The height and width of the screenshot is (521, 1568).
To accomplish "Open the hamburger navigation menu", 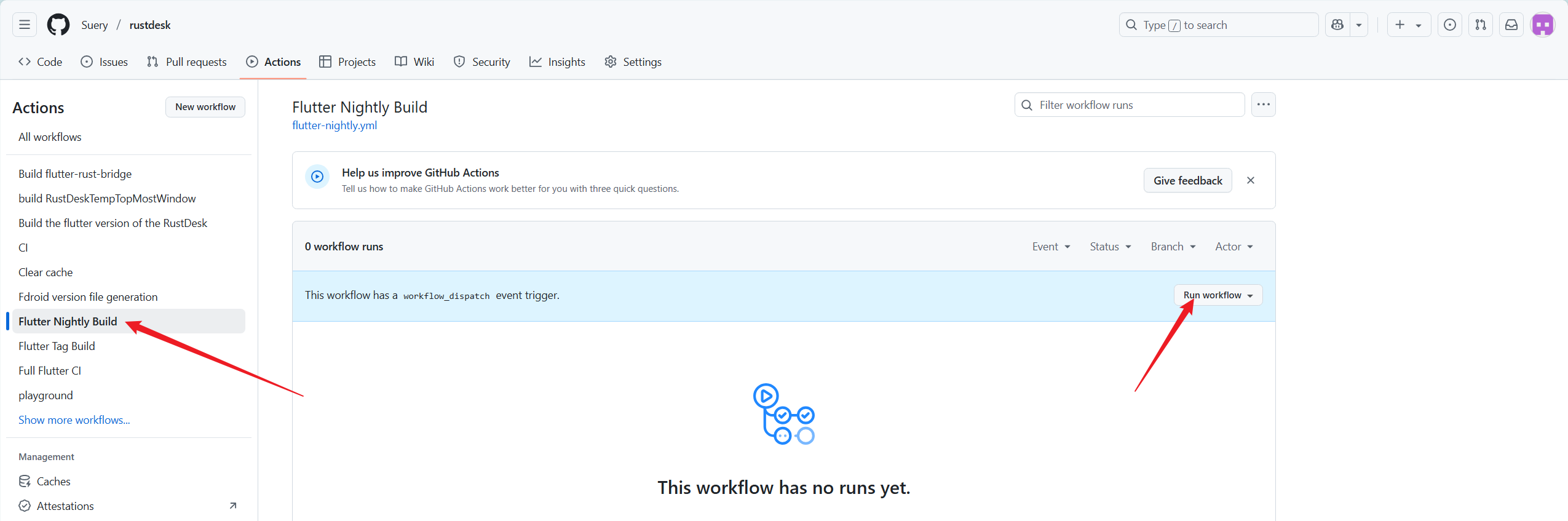I will pyautogui.click(x=25, y=25).
